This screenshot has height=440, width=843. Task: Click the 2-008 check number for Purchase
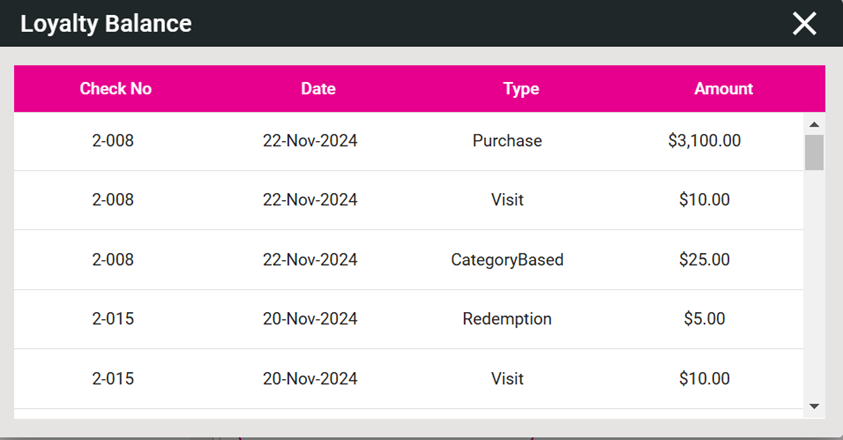(113, 141)
